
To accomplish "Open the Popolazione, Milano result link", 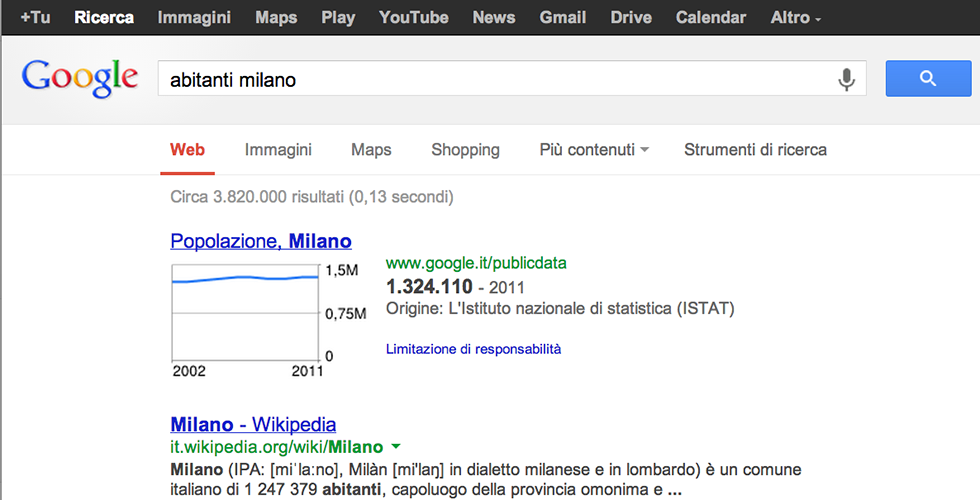I will [261, 241].
